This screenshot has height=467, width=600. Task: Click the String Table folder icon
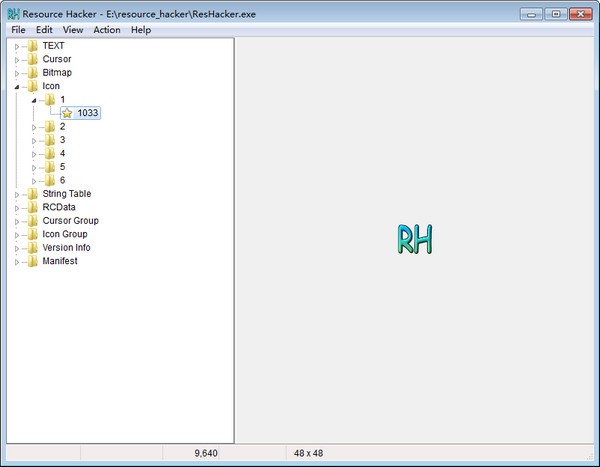click(32, 194)
